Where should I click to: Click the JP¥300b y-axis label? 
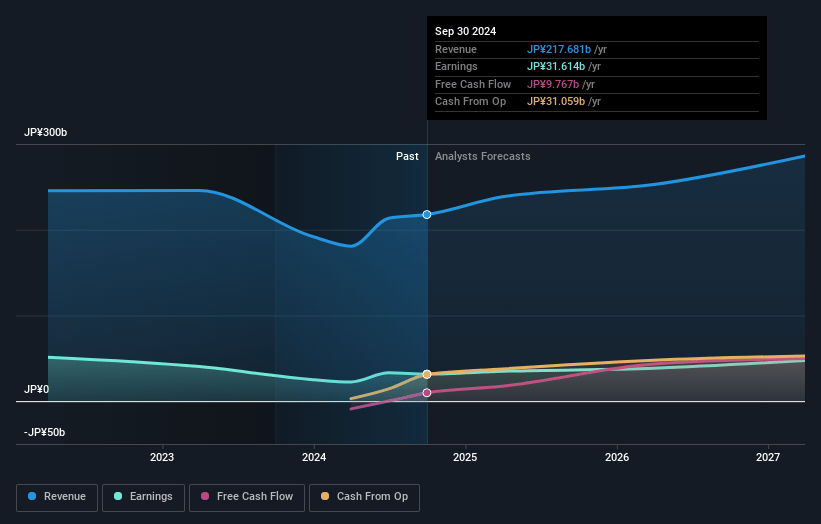point(46,132)
